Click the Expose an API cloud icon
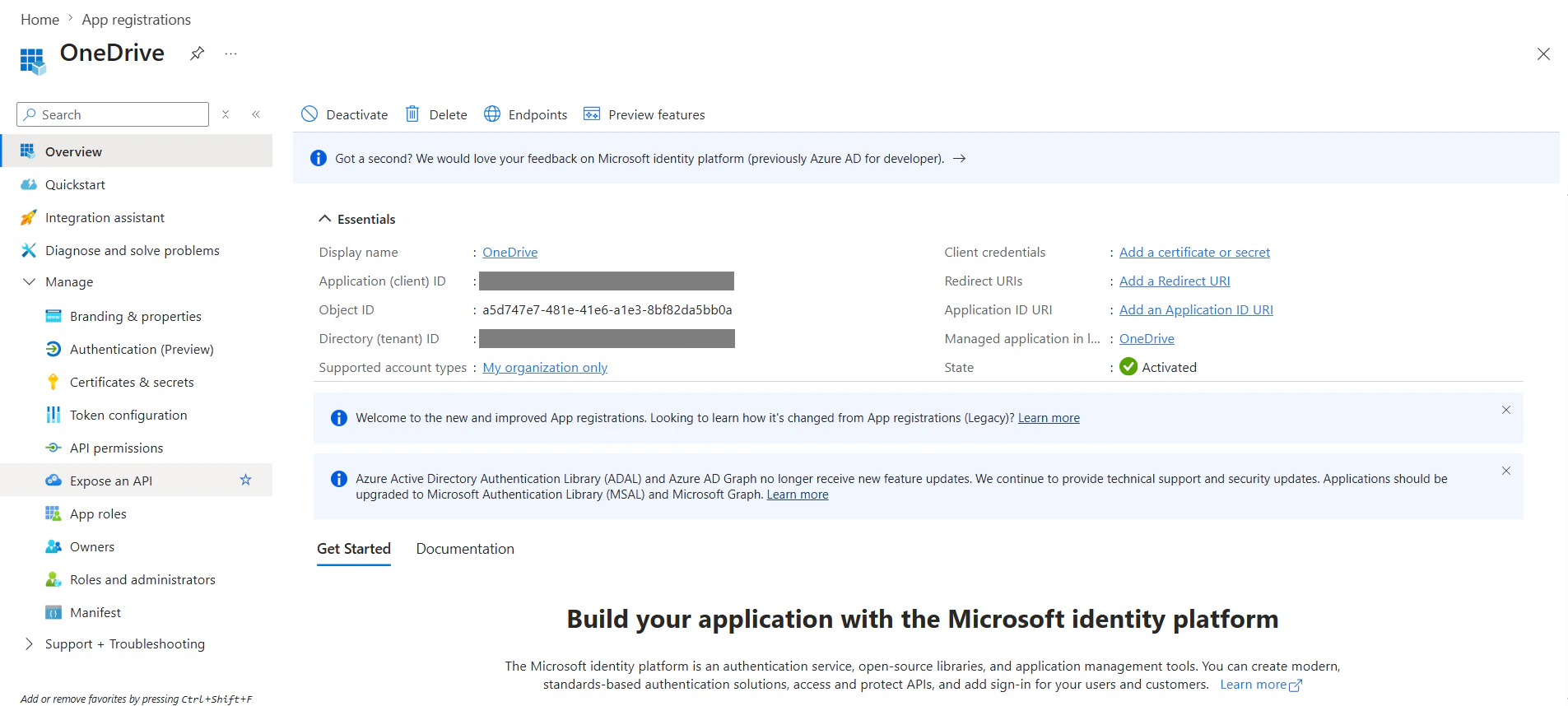This screenshot has height=706, width=1568. click(x=54, y=481)
